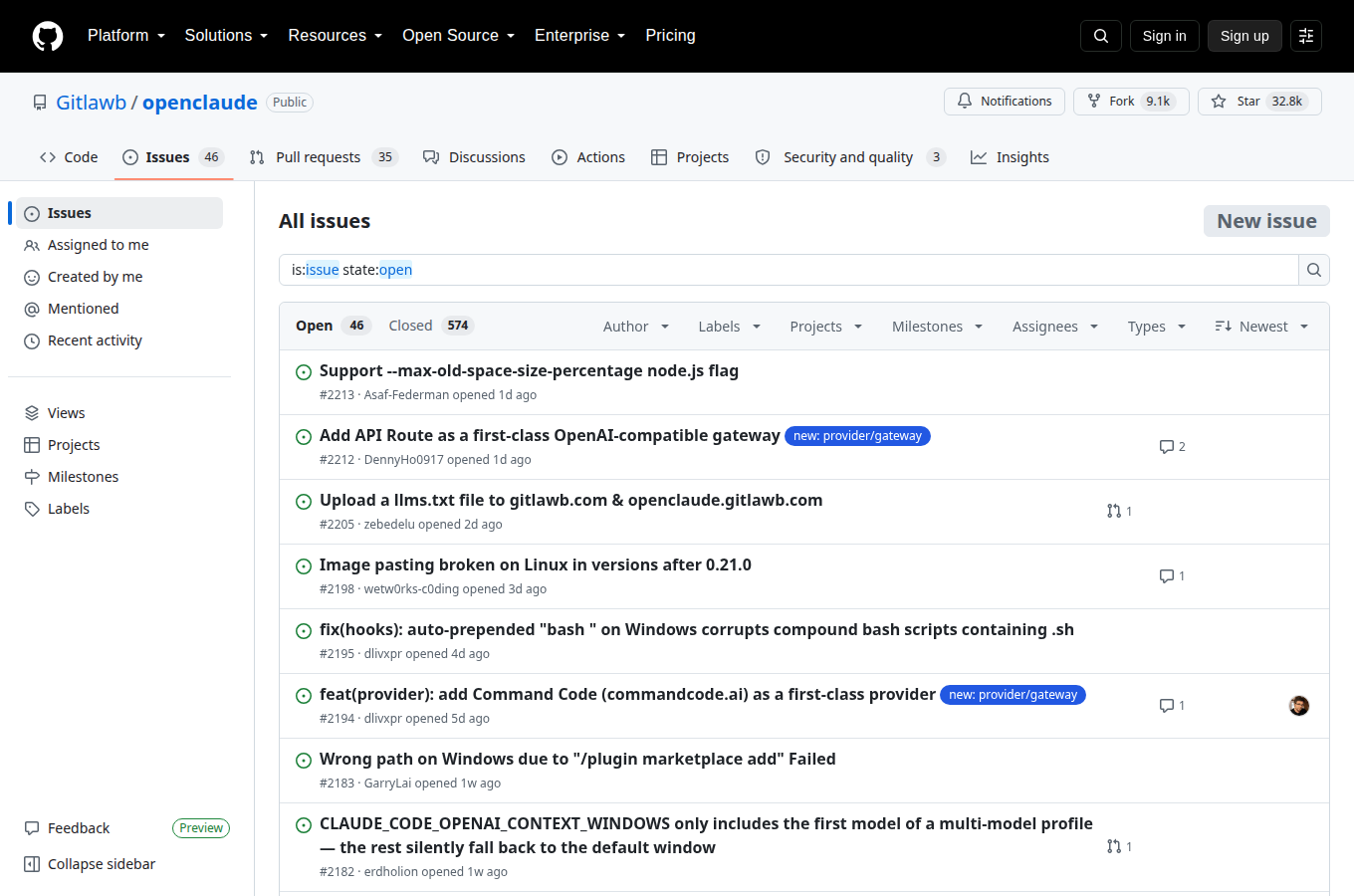Open the Newest sort dropdown
The width and height of the screenshot is (1354, 896).
click(1261, 327)
